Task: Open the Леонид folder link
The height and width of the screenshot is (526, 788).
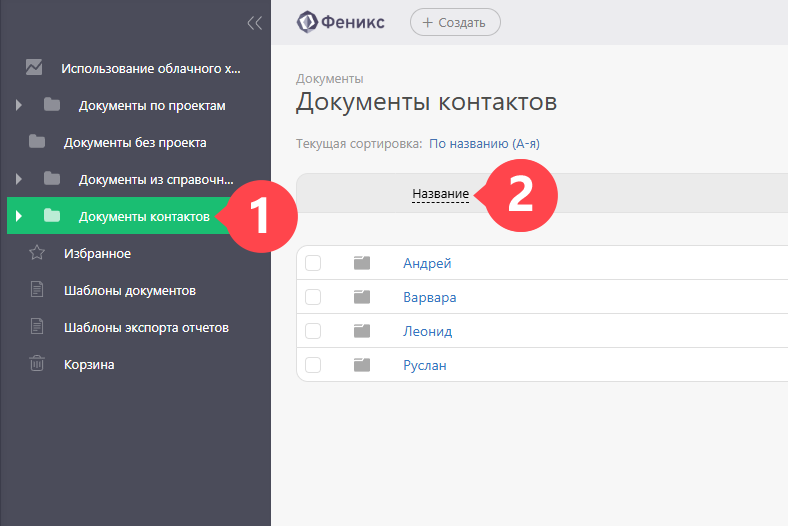Action: pos(428,332)
